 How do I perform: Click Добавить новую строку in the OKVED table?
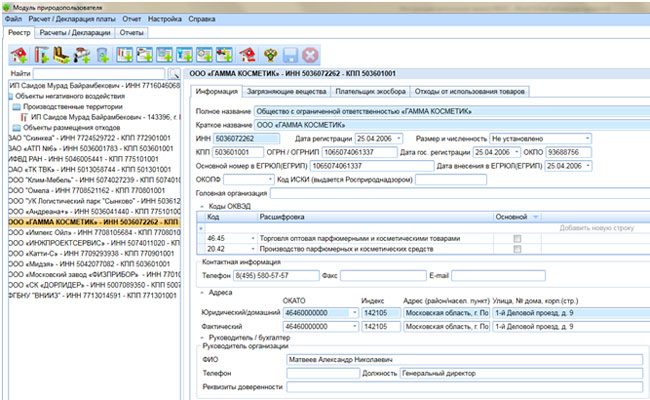[x=597, y=228]
